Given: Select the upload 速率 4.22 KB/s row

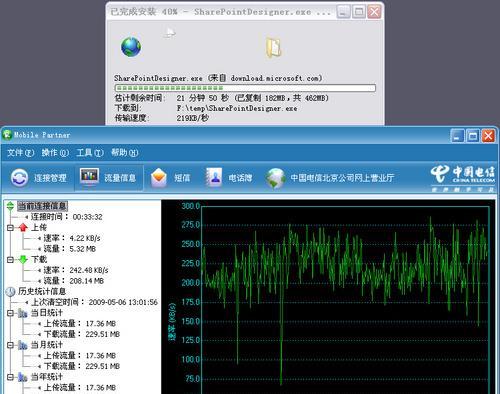Looking at the screenshot, I should 72,238.
